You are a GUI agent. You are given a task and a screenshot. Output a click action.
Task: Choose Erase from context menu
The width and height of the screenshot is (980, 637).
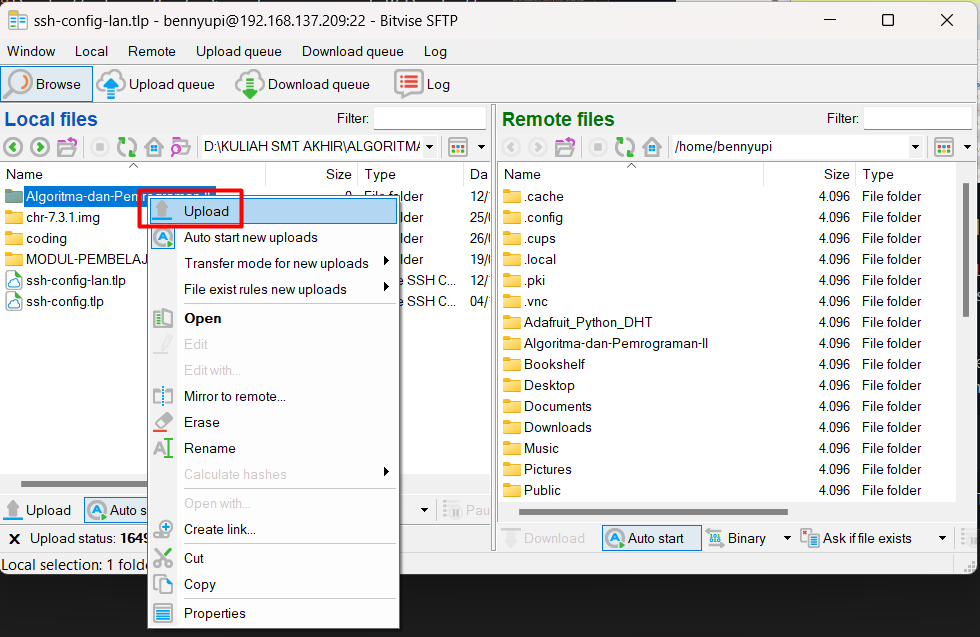(x=274, y=423)
